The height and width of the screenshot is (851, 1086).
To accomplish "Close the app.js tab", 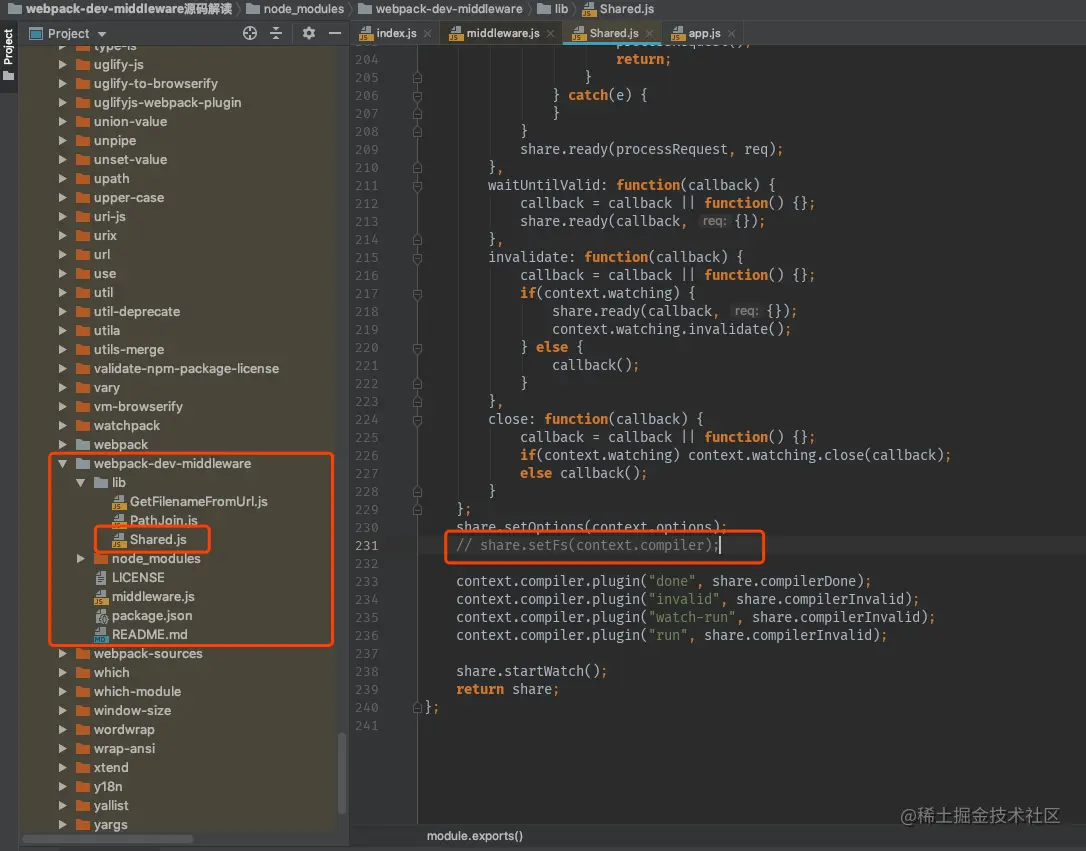I will click(x=731, y=33).
